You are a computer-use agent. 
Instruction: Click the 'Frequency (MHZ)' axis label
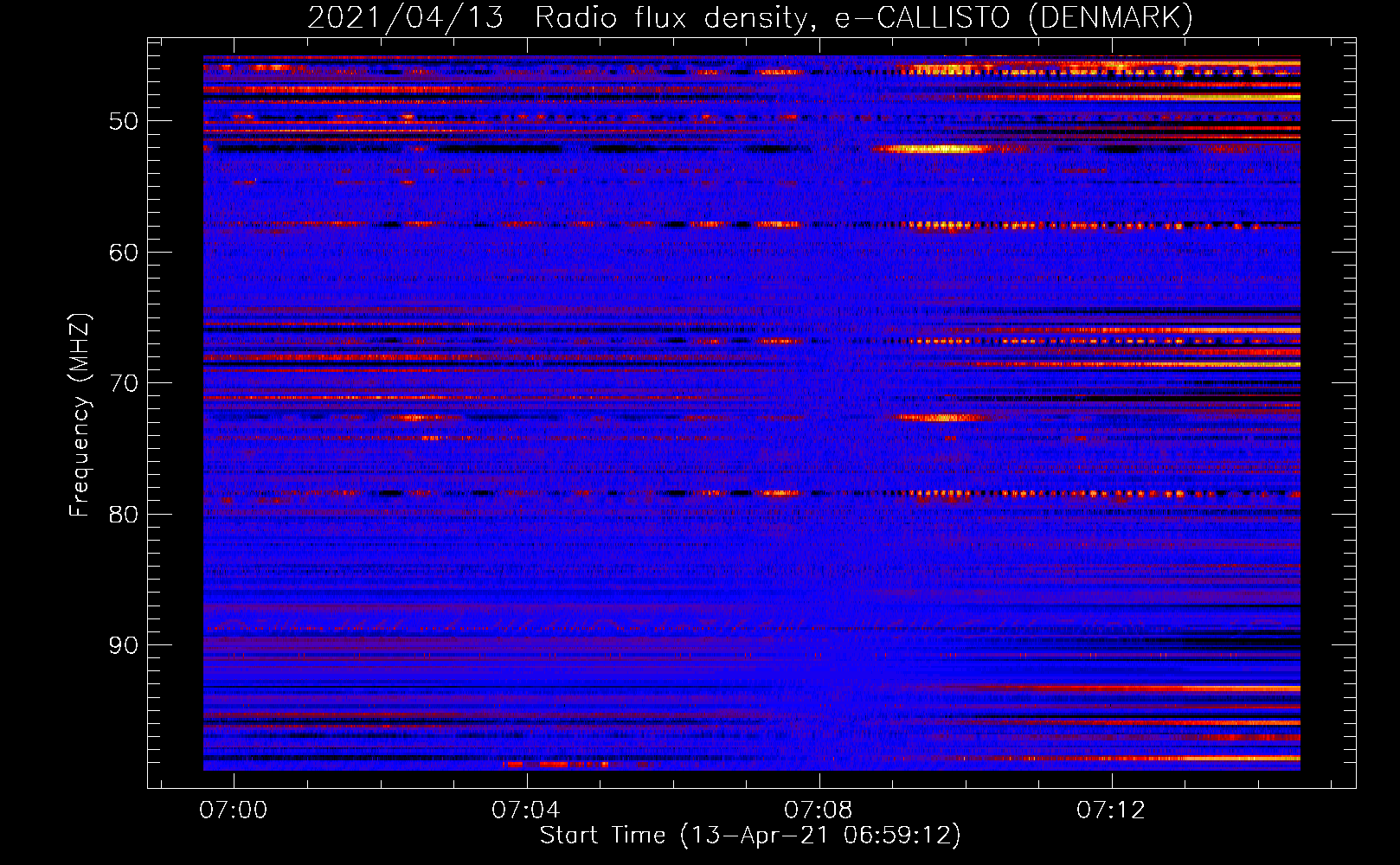[79, 416]
